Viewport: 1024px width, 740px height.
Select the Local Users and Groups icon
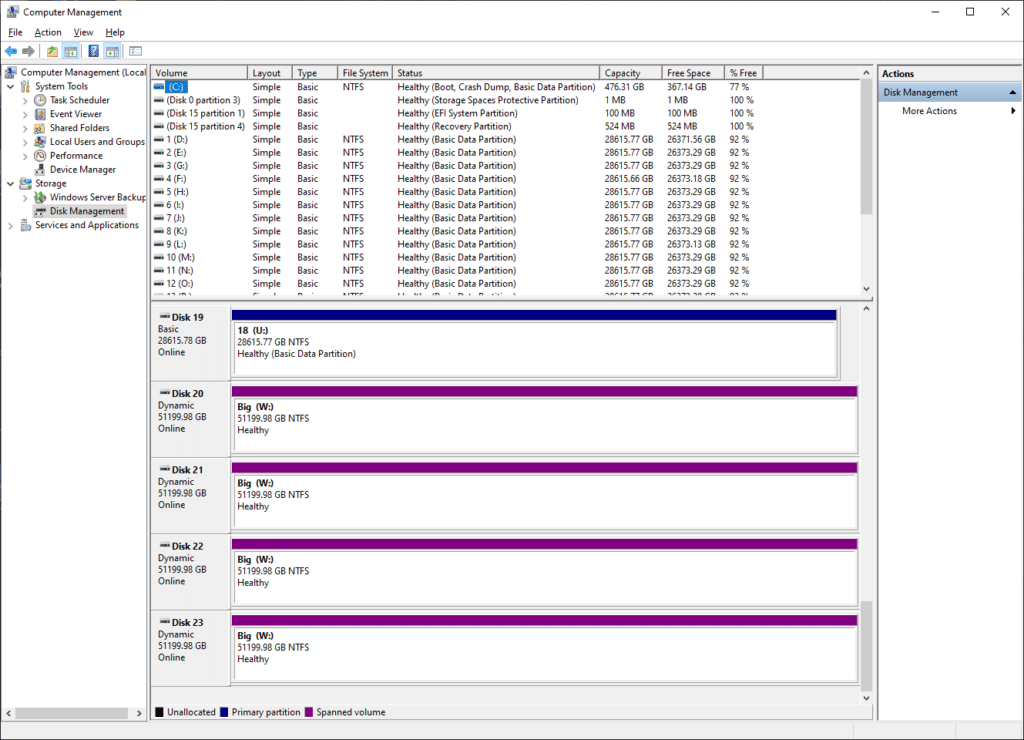(40, 142)
